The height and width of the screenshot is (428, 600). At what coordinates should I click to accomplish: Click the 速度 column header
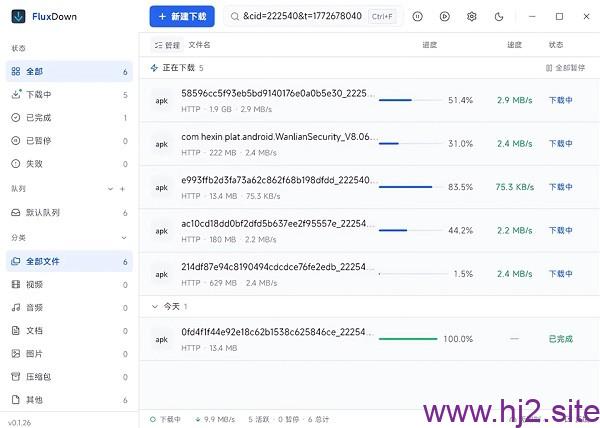tap(515, 45)
